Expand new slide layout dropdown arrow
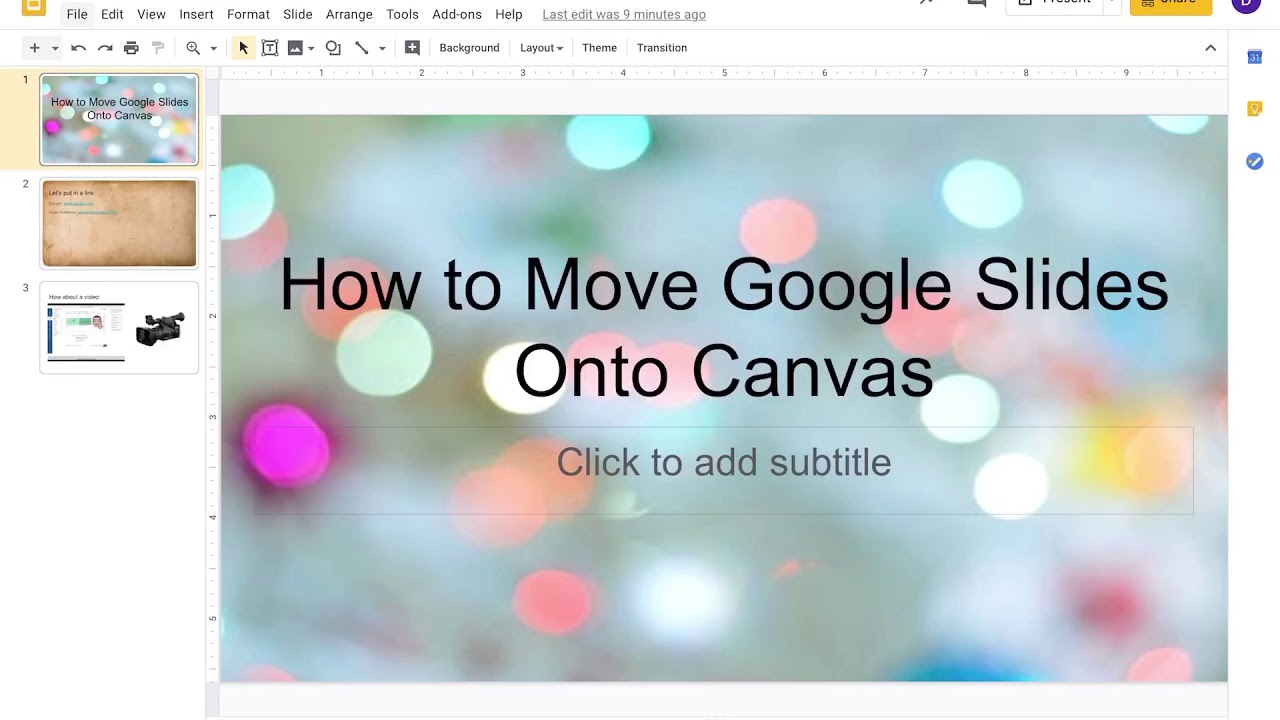Screen dimensions: 1280x720 pyautogui.click(x=55, y=48)
